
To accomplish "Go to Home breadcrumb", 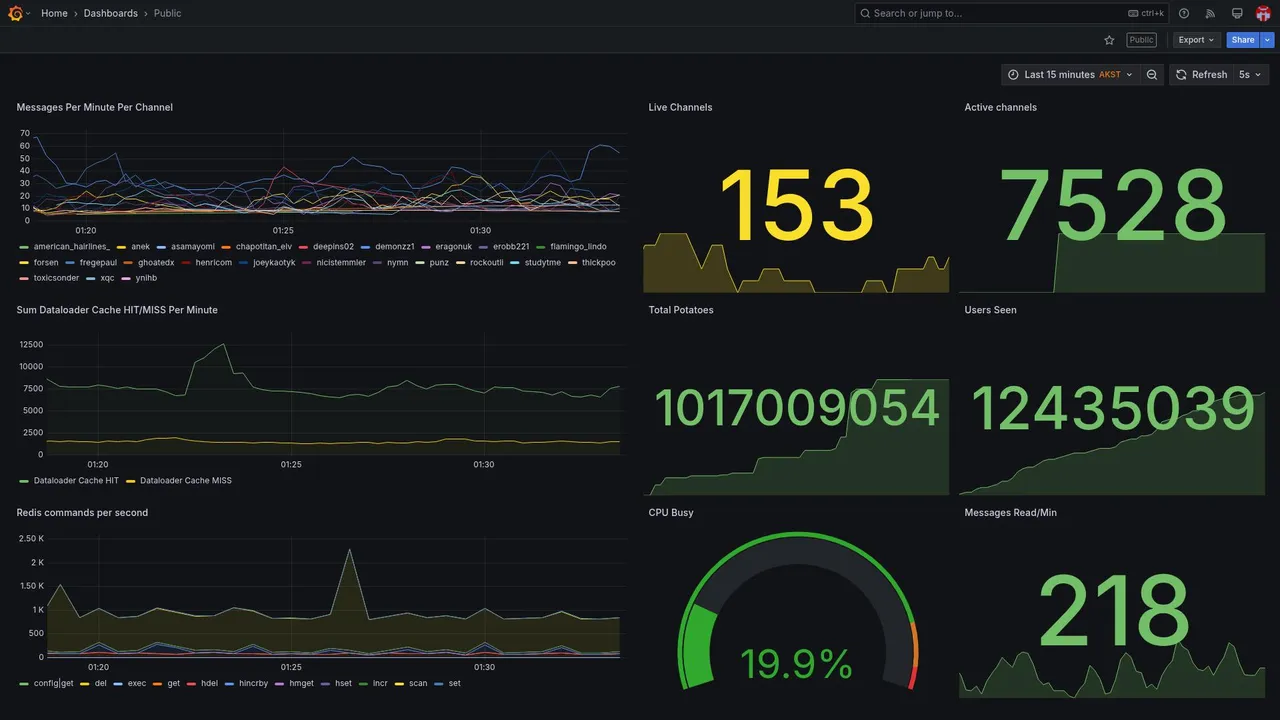I will point(54,13).
